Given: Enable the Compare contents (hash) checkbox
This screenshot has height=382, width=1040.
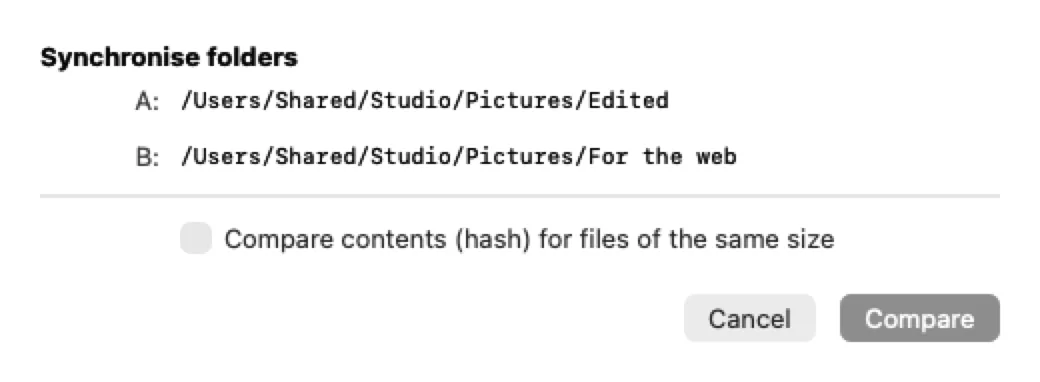Looking at the screenshot, I should click(196, 238).
